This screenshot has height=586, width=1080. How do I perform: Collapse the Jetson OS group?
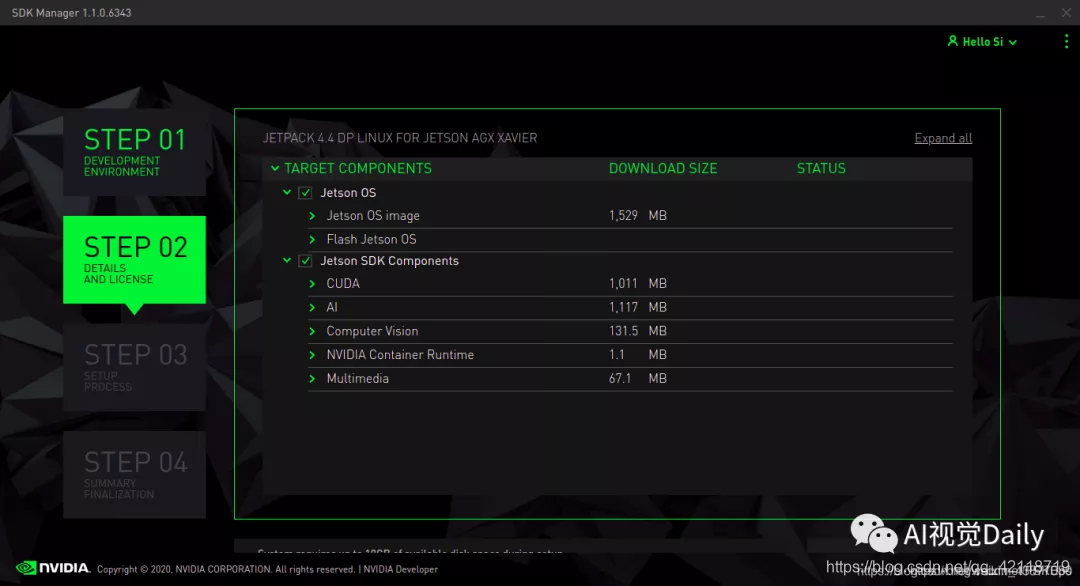[x=287, y=192]
